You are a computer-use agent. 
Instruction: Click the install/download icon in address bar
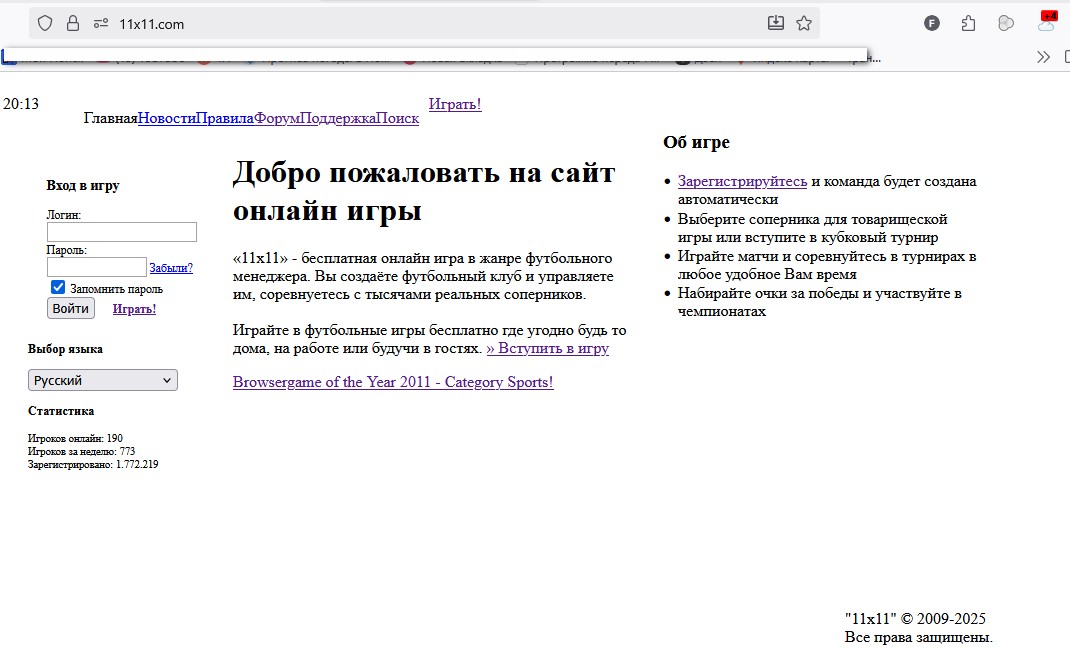click(x=775, y=23)
